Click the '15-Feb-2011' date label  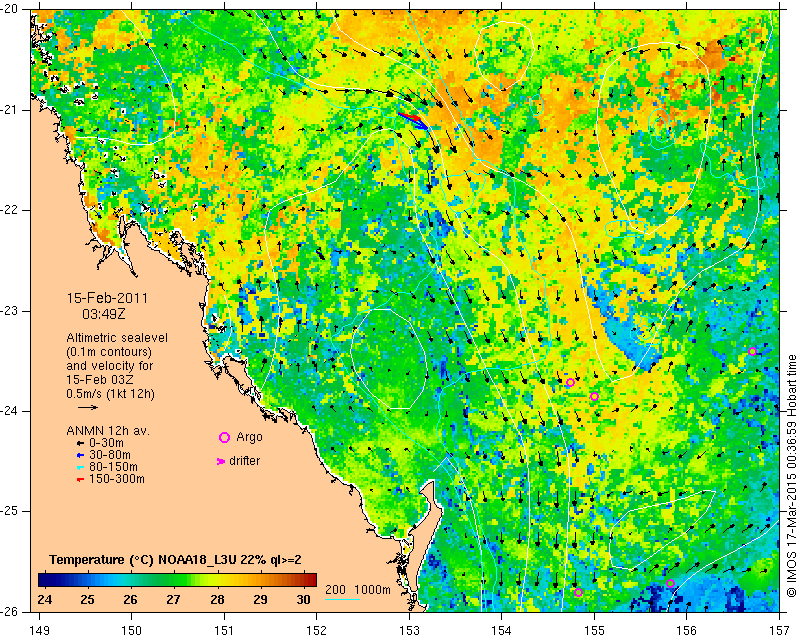(x=107, y=298)
